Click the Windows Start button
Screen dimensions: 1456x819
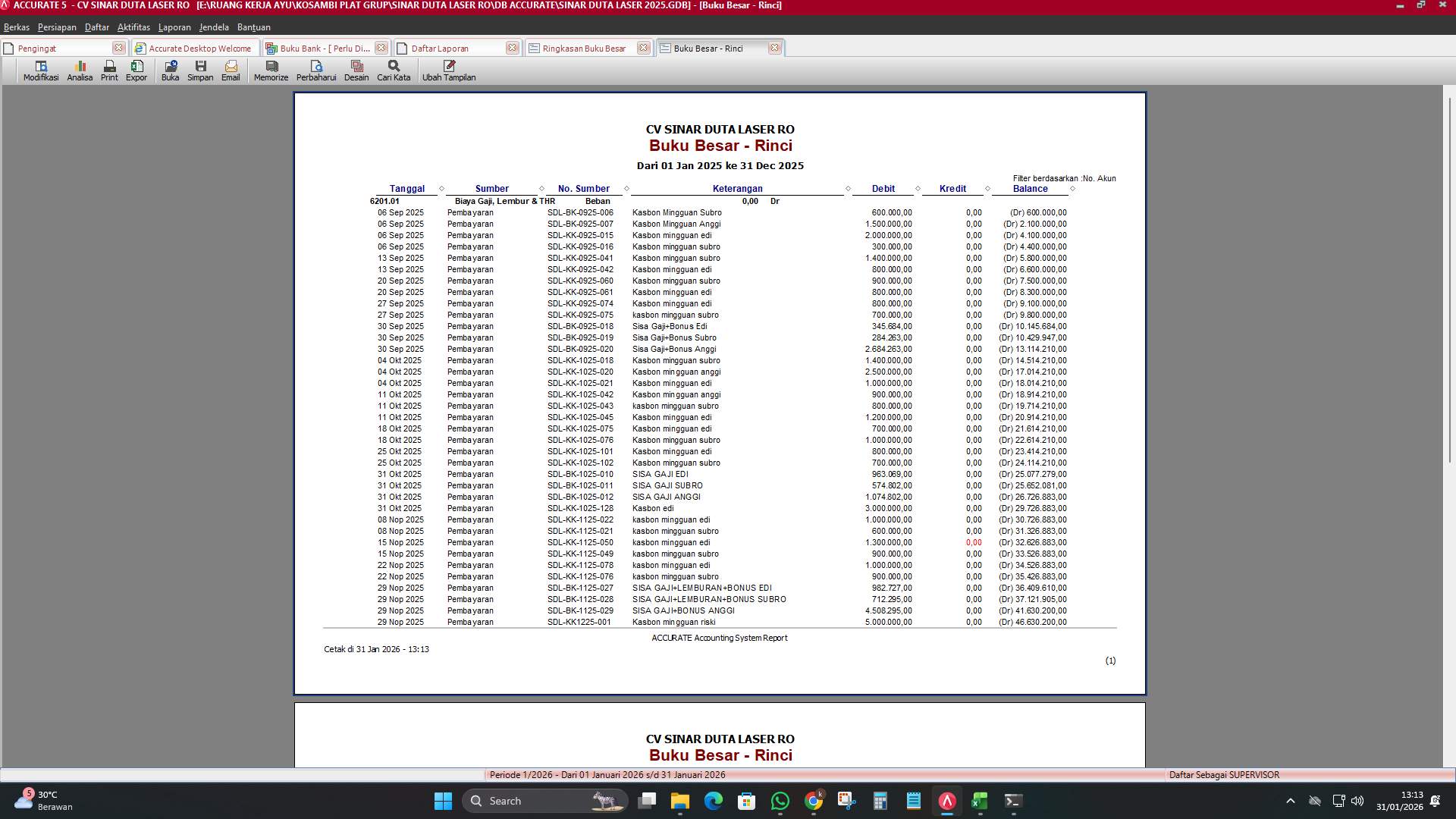point(443,801)
